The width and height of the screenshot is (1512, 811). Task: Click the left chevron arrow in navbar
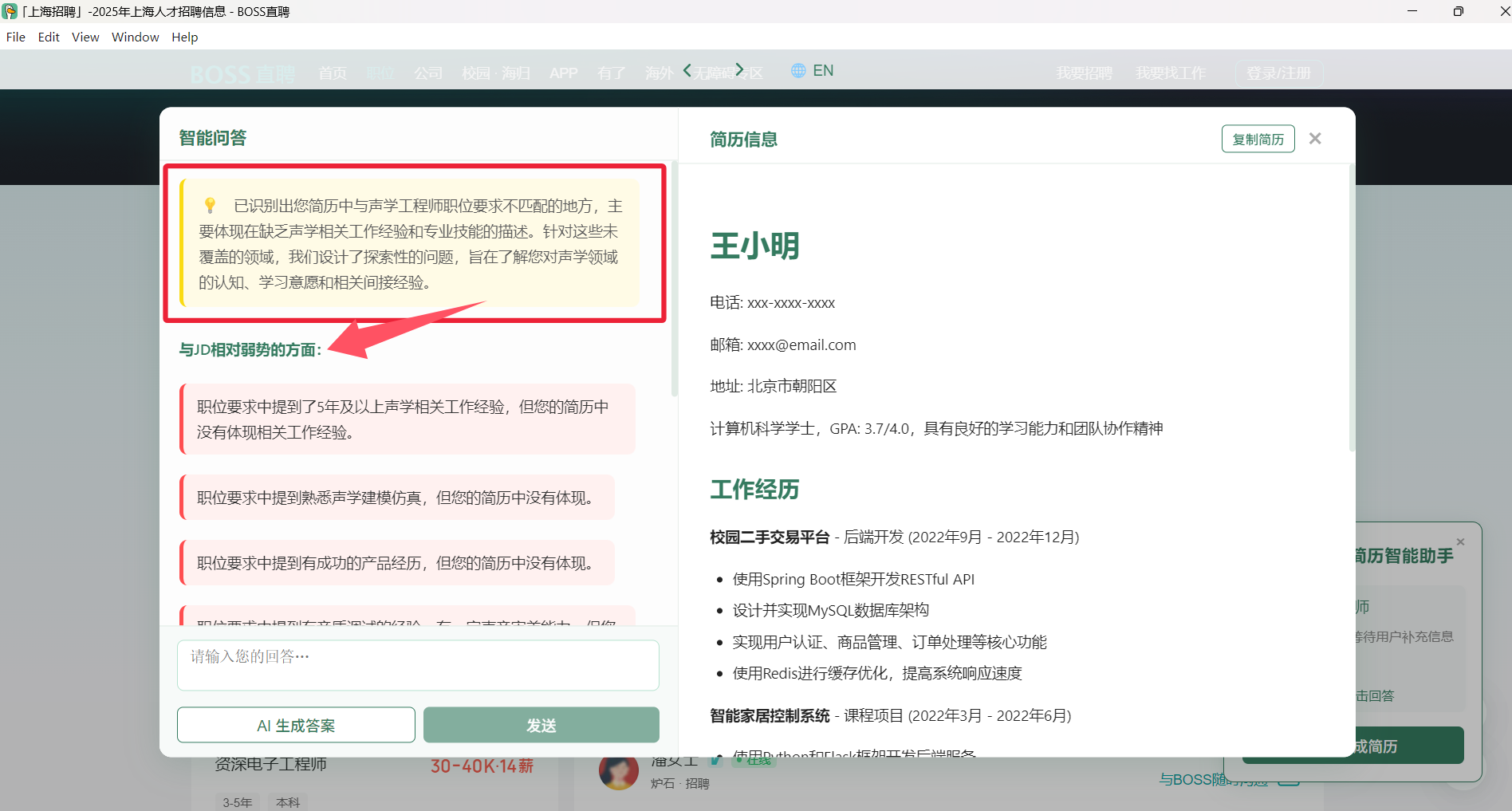(x=687, y=71)
